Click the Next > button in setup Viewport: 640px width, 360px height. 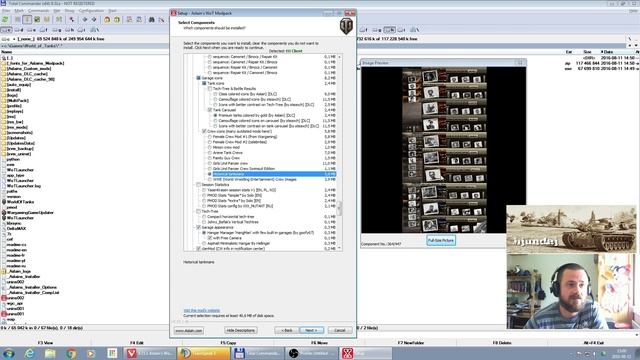click(x=312, y=330)
